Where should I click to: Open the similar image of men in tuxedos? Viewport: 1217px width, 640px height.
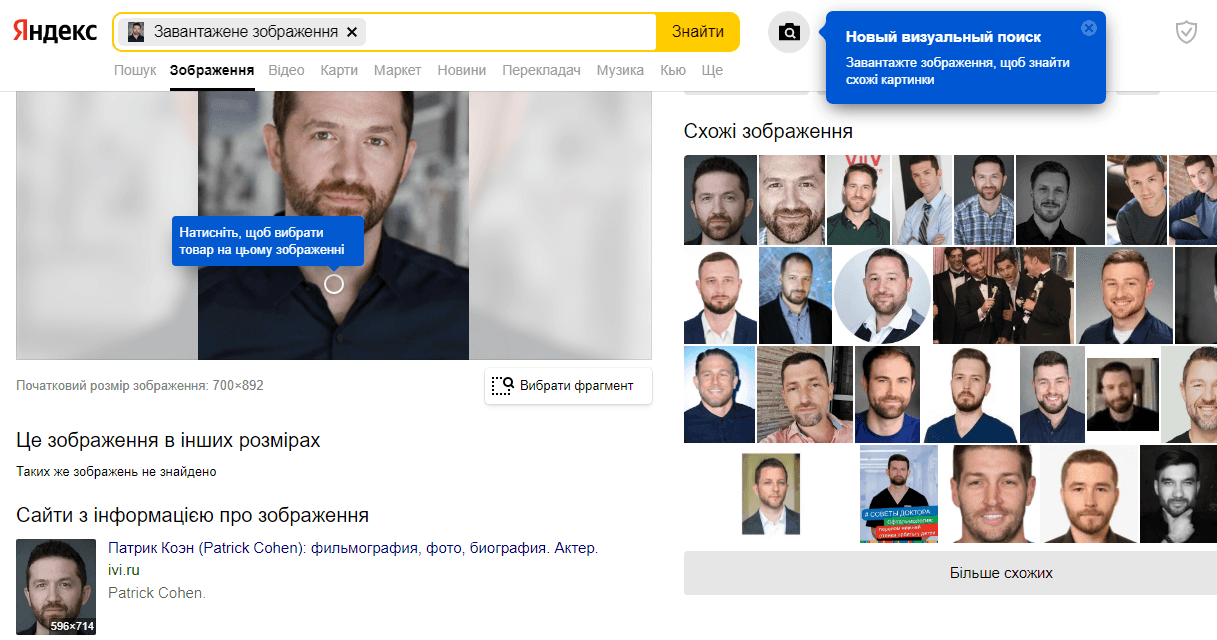(x=1002, y=296)
